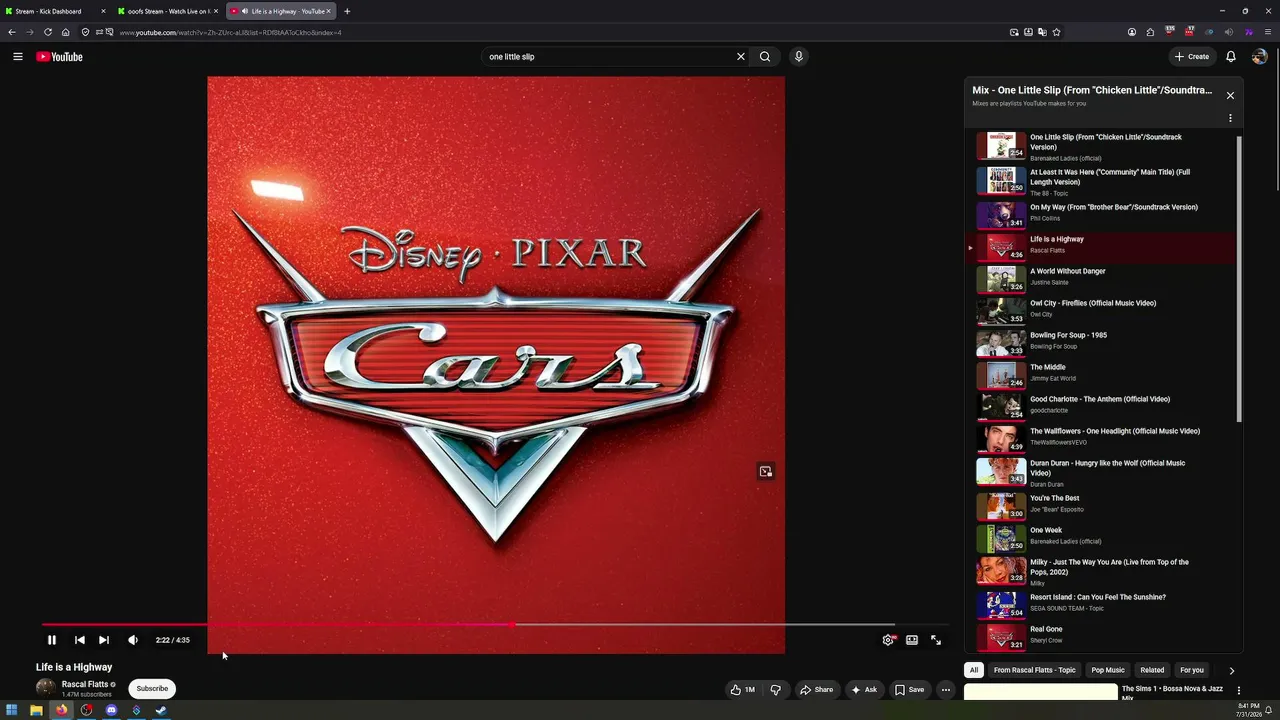Screen dimensions: 1280x720
Task: Skip to the previous video in the mix
Action: [x=80, y=640]
